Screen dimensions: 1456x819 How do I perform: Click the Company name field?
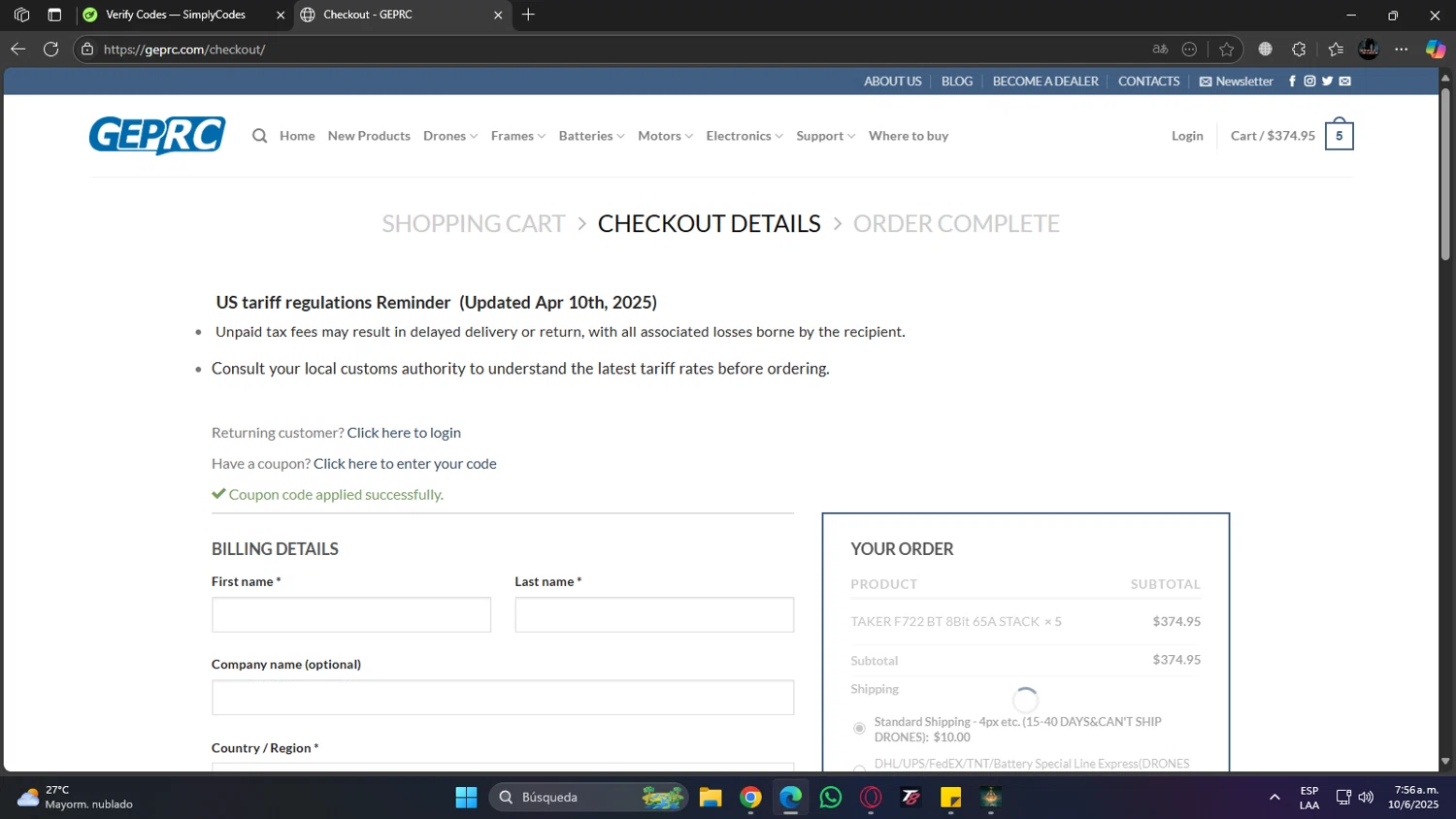pyautogui.click(x=503, y=698)
